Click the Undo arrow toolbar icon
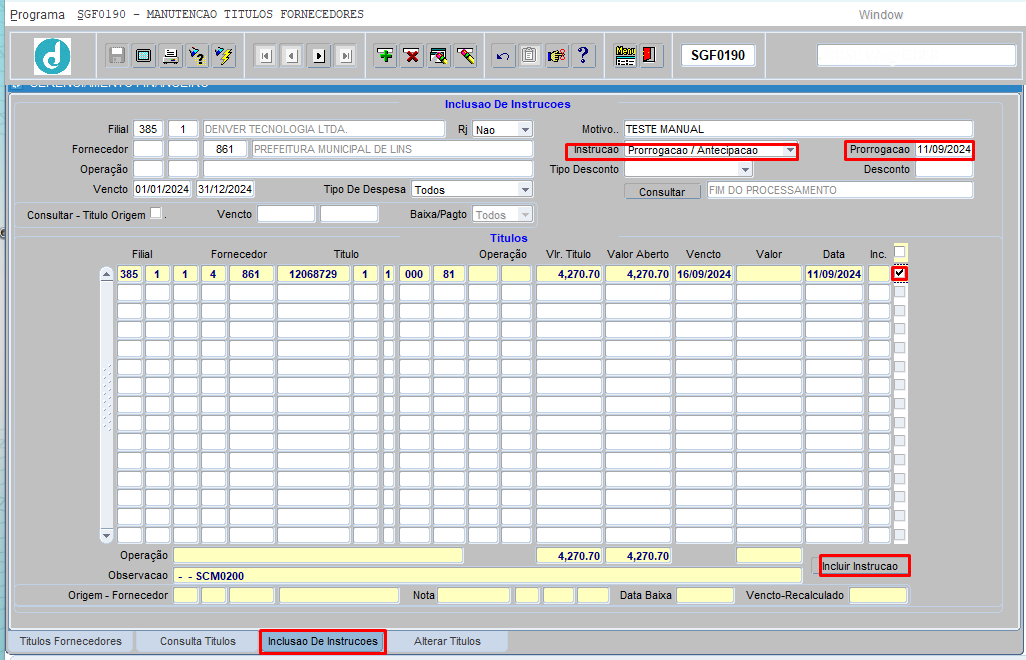Viewport: 1026px width, 660px height. [503, 56]
